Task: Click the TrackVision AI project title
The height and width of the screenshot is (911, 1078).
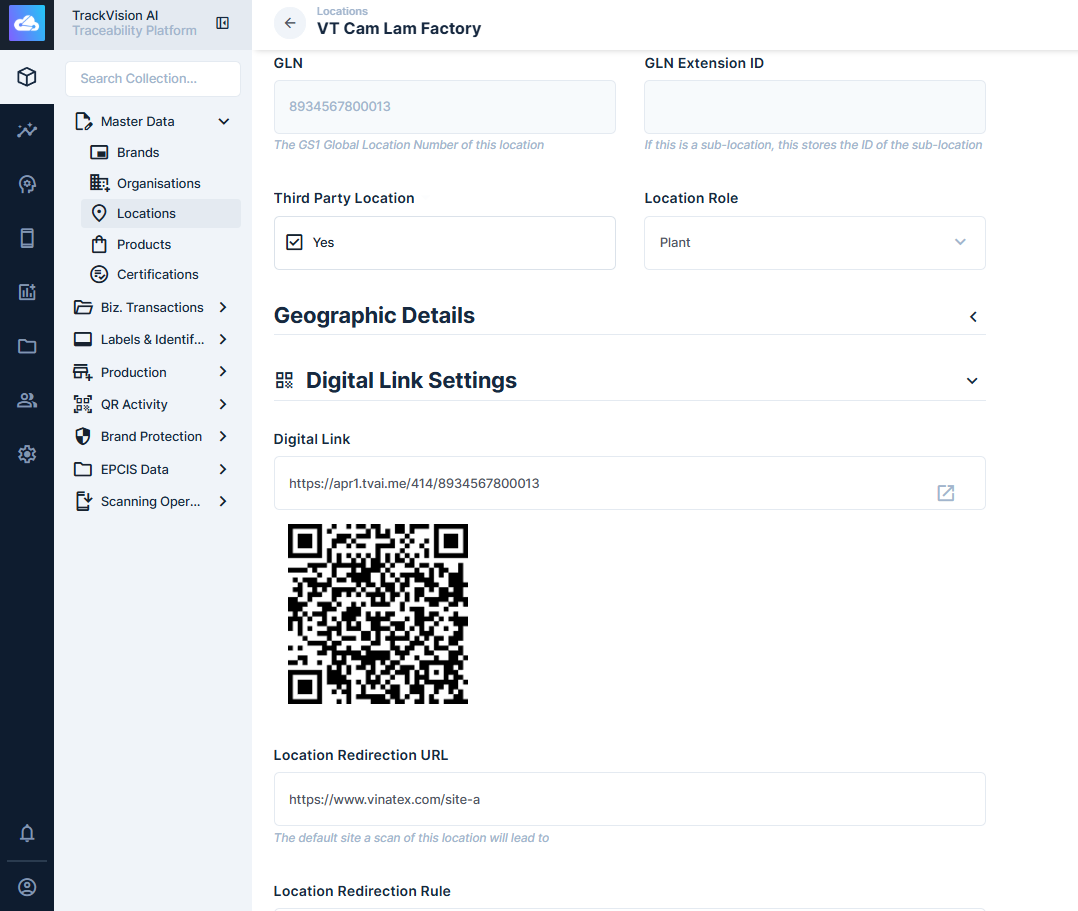Action: tap(115, 15)
